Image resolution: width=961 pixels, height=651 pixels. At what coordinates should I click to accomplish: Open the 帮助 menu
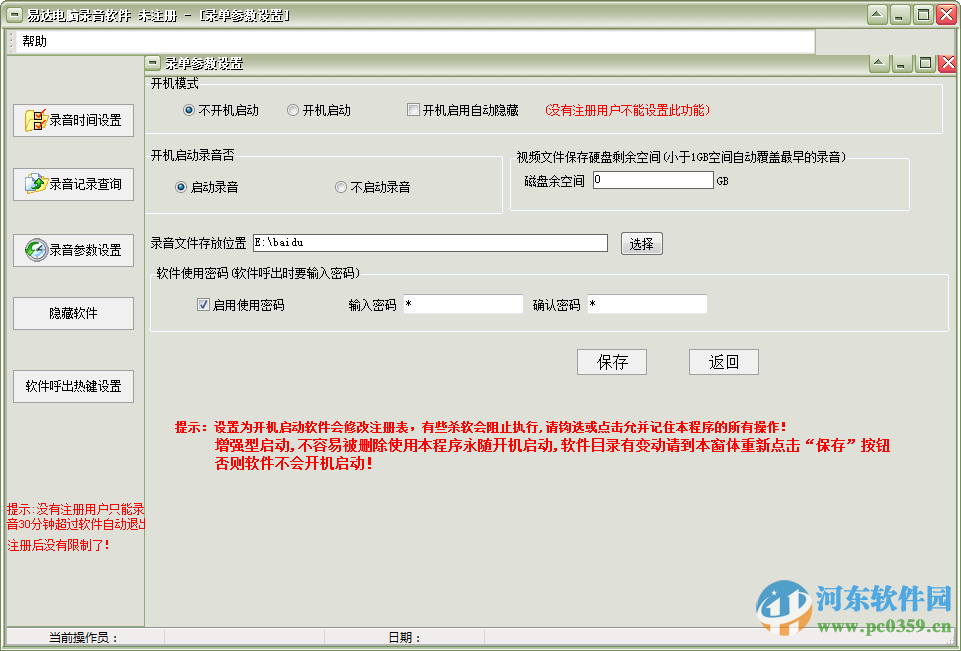(34, 41)
